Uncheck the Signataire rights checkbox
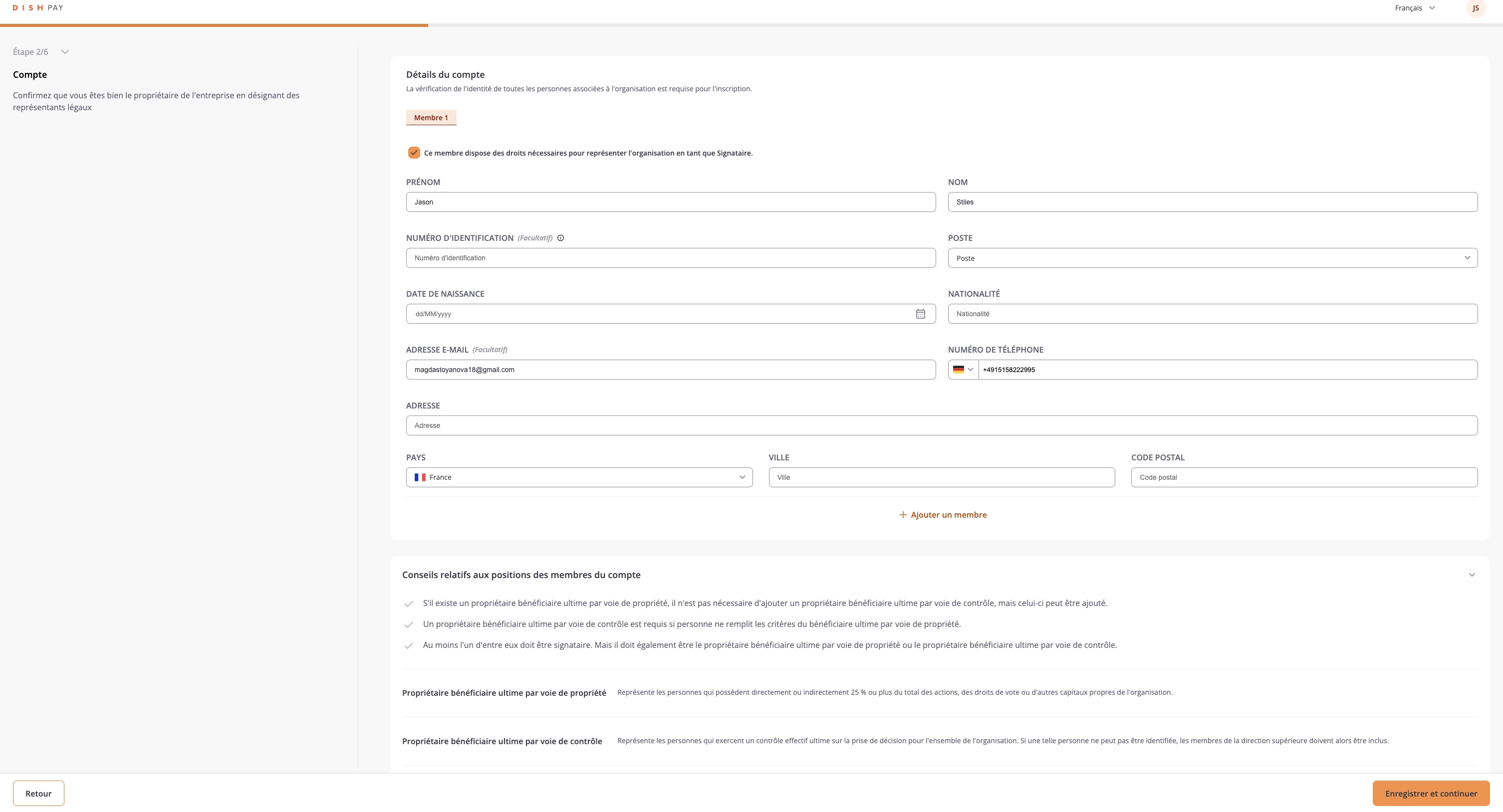The image size is (1503, 812). tap(414, 153)
